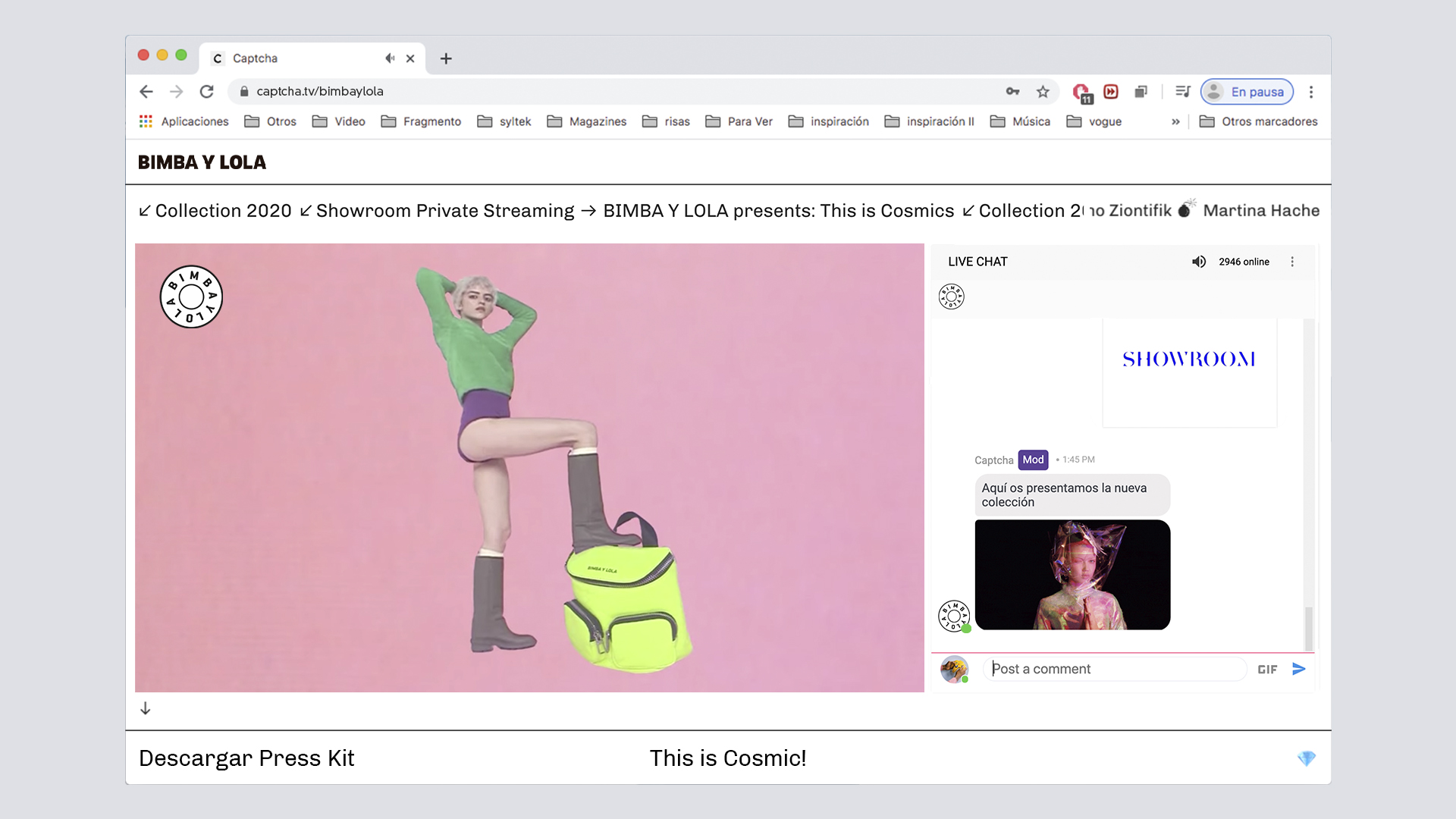The width and height of the screenshot is (1456, 819).
Task: Expand the hidden bookmarks chevron
Action: [1175, 121]
